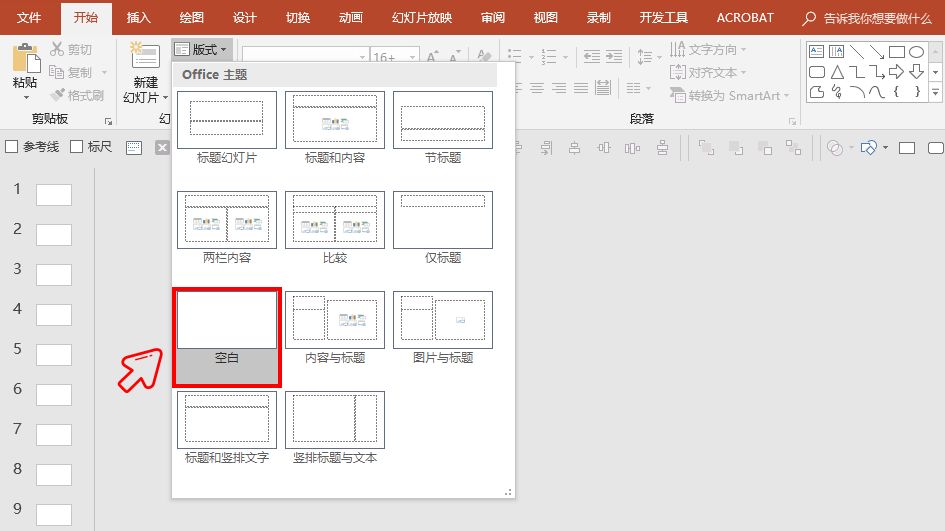The image size is (945, 531).
Task: Select the straight line shape
Action: tap(856, 52)
